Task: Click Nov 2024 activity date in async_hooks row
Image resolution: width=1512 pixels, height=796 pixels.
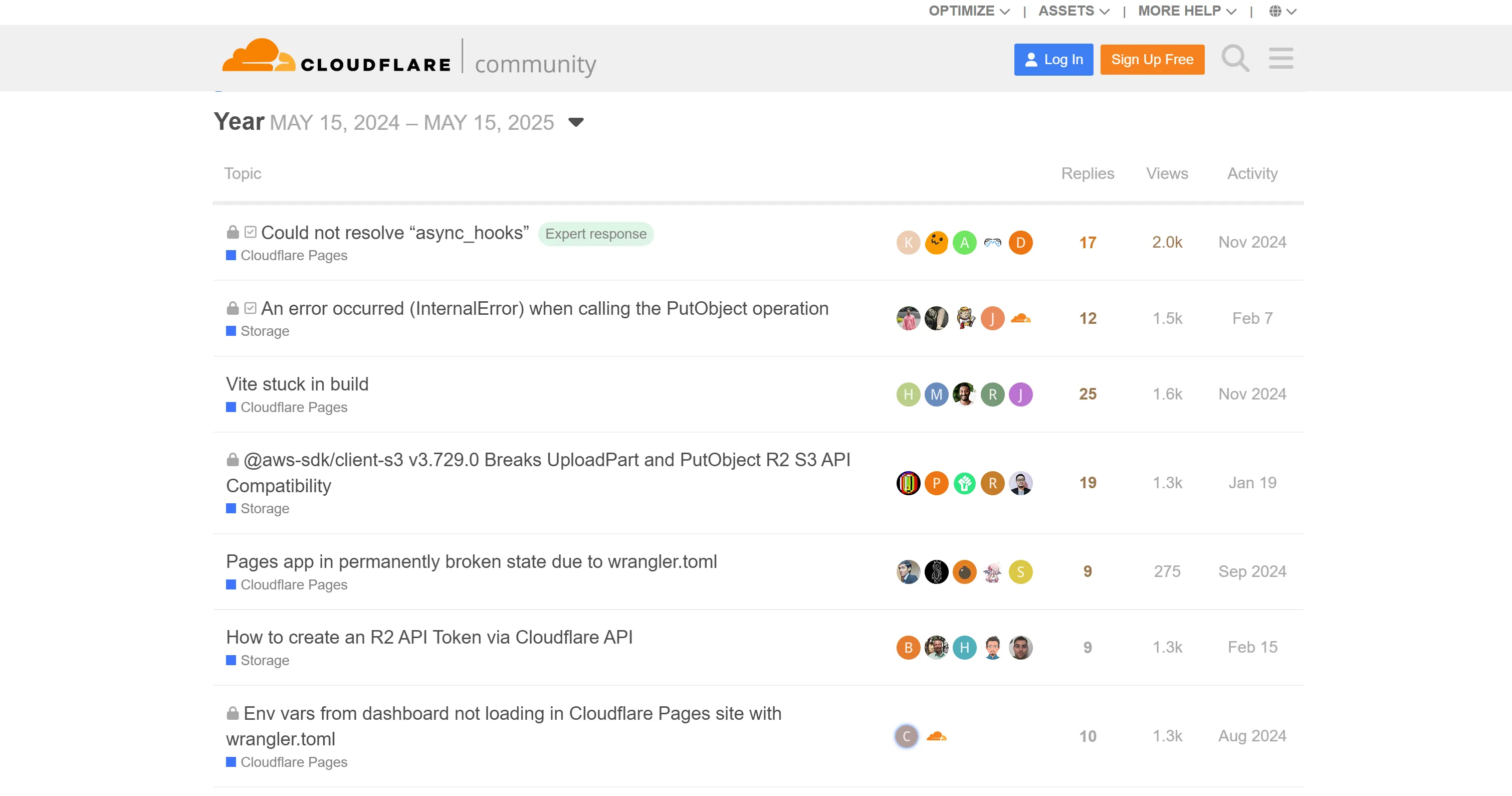Action: click(1252, 242)
